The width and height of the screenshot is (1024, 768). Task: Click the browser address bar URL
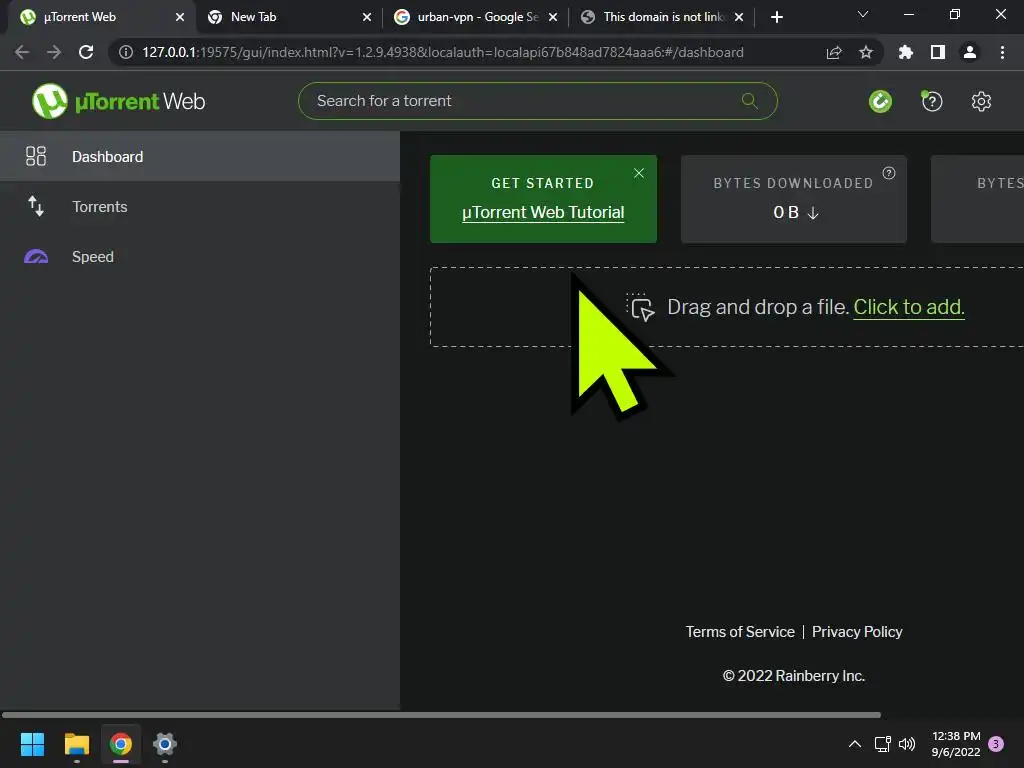click(x=443, y=52)
